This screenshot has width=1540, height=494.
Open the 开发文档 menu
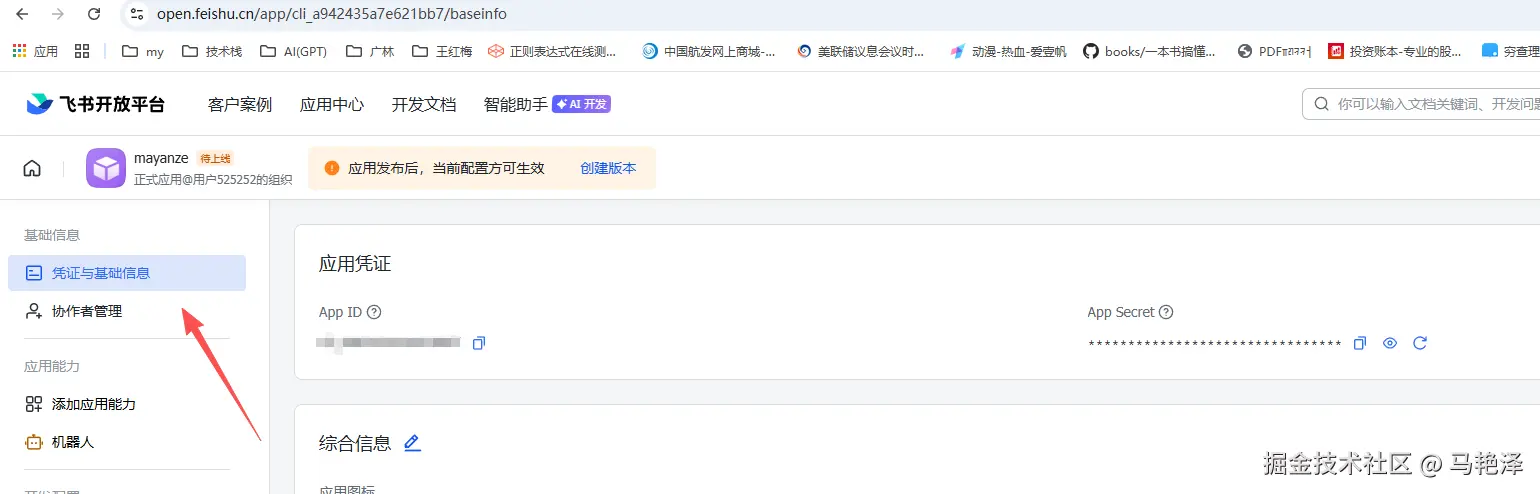click(424, 104)
